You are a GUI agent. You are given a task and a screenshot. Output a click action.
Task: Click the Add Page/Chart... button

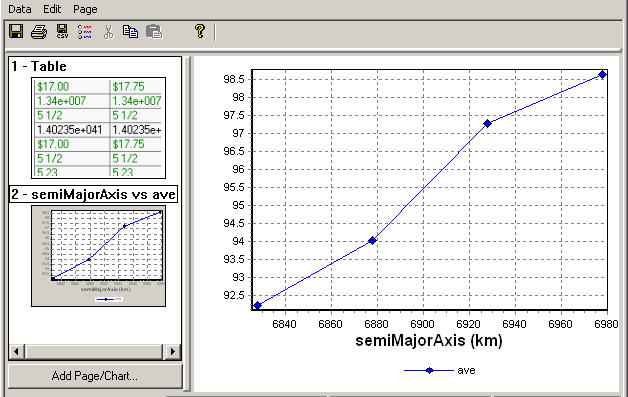(x=95, y=376)
